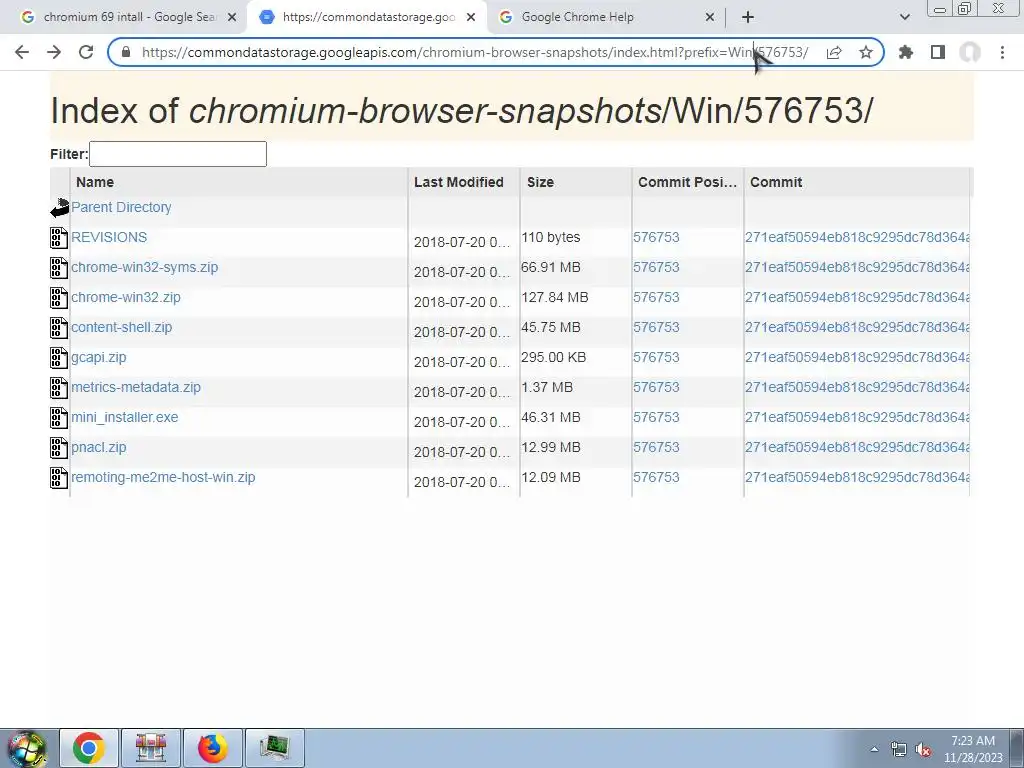Image resolution: width=1024 pixels, height=768 pixels.
Task: Open the tab search dropdown arrow
Action: (904, 17)
